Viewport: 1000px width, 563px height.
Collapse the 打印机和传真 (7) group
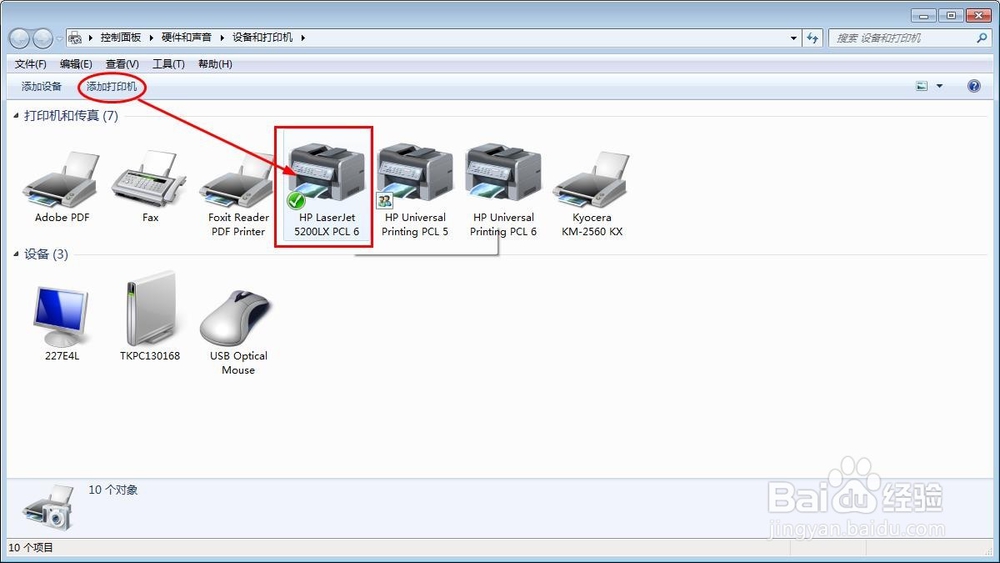[x=16, y=115]
